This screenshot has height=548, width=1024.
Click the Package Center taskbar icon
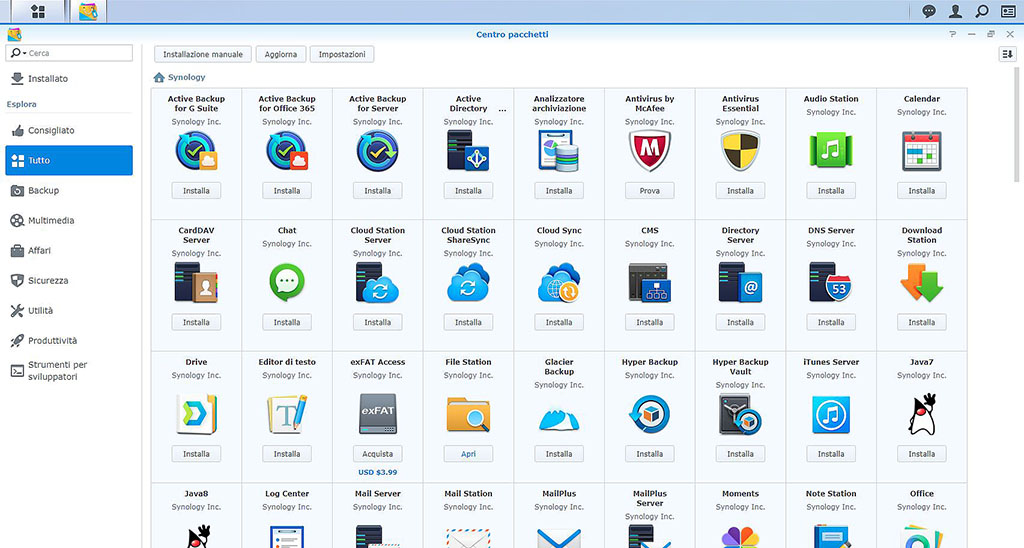pyautogui.click(x=88, y=11)
